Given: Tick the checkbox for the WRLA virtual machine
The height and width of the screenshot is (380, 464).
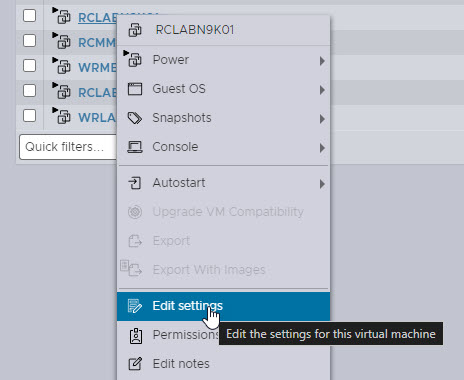Looking at the screenshot, I should coord(29,116).
